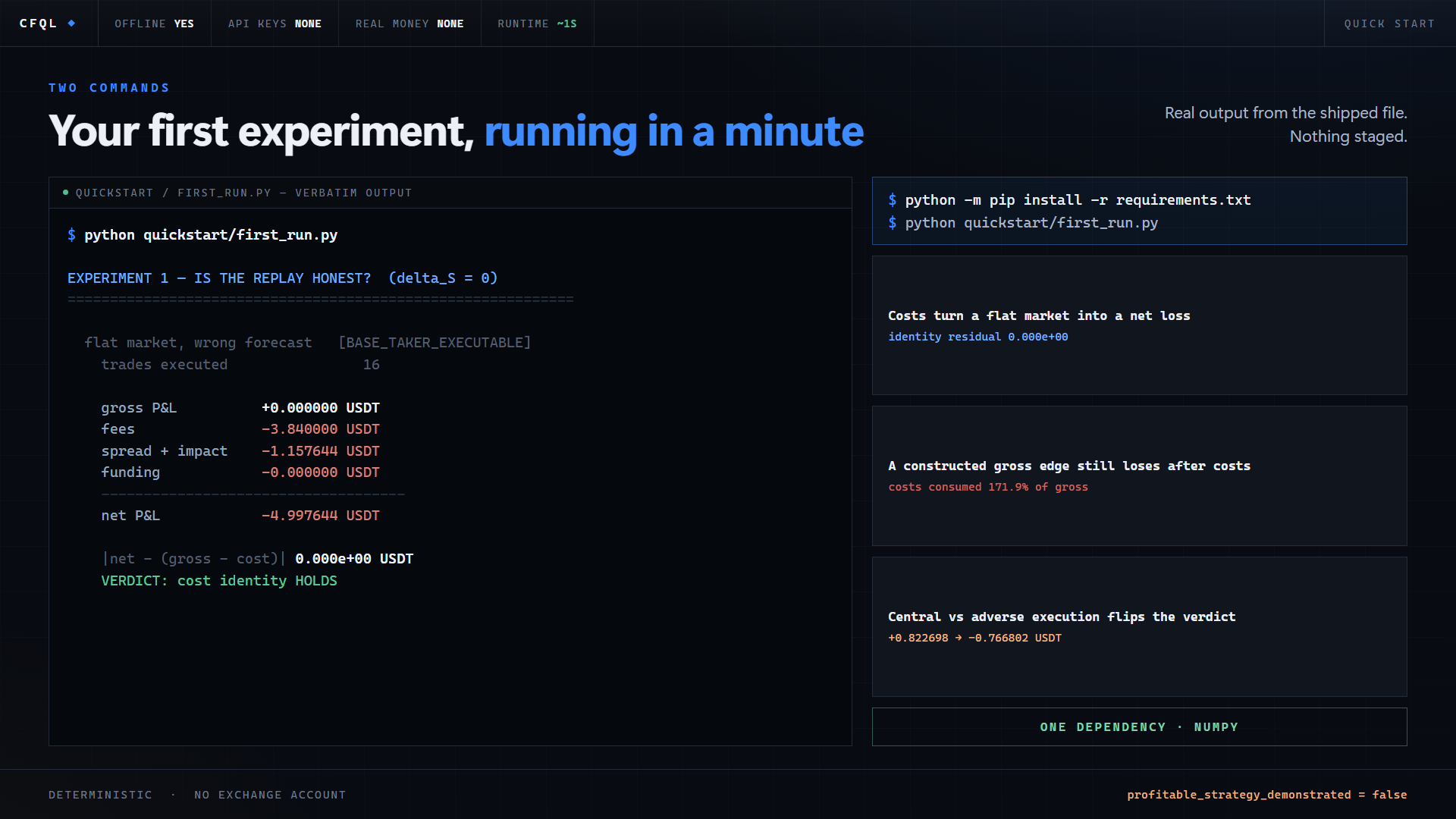Screen dimensions: 1456x819
Task: Click the green status dot in terminal header
Action: (x=66, y=193)
